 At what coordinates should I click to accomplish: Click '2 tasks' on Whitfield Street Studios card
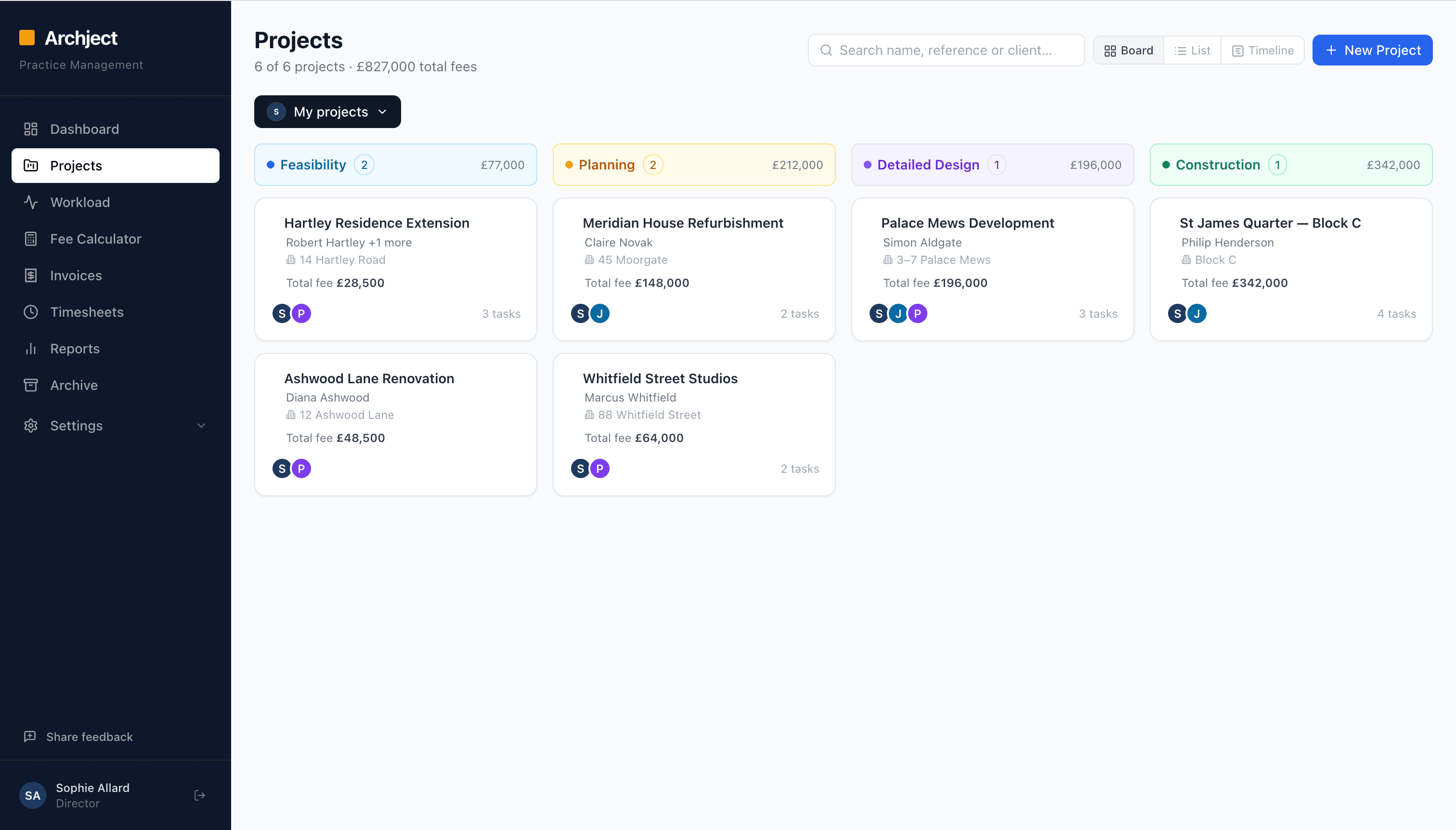coord(800,468)
